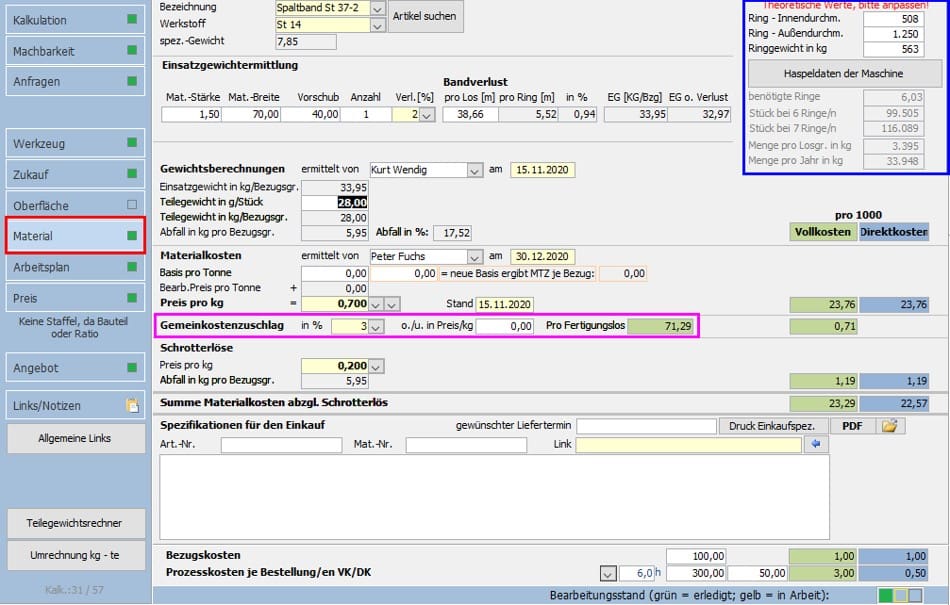This screenshot has height=605, width=950.
Task: Open Gemeinkostenzuschlag percent dropdown
Action: tap(376, 326)
